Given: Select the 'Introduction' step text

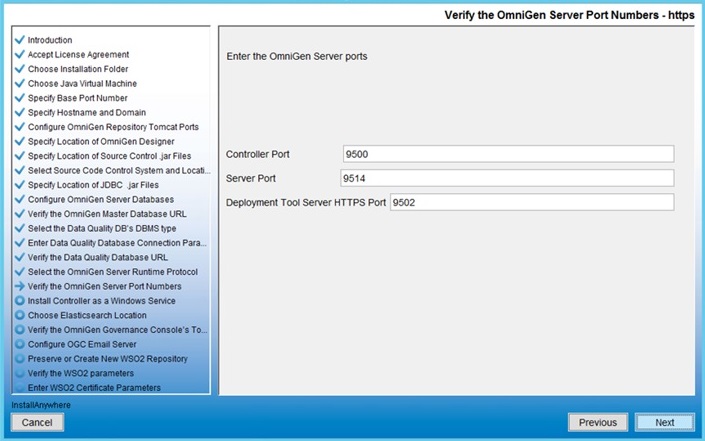Looking at the screenshot, I should (50, 40).
